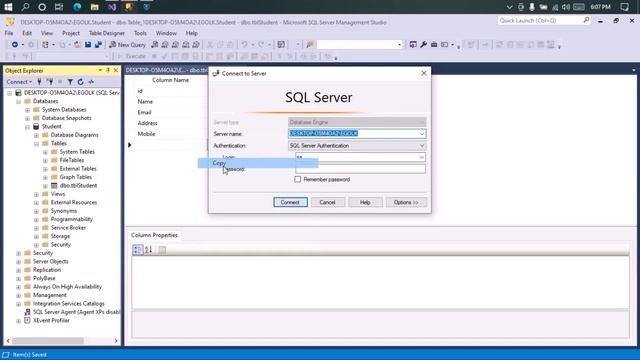The width and height of the screenshot is (640, 360).
Task: Select Copy in the context menu
Action: pyautogui.click(x=258, y=163)
